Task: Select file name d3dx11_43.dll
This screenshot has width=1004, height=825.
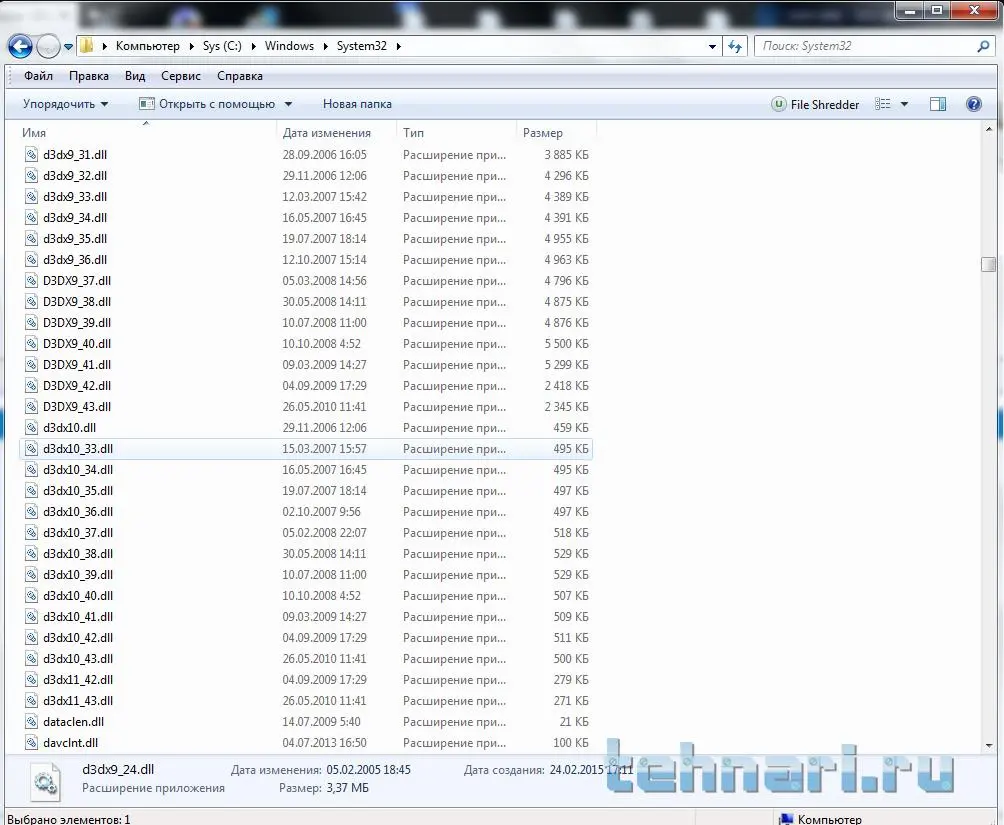Action: [x=78, y=701]
